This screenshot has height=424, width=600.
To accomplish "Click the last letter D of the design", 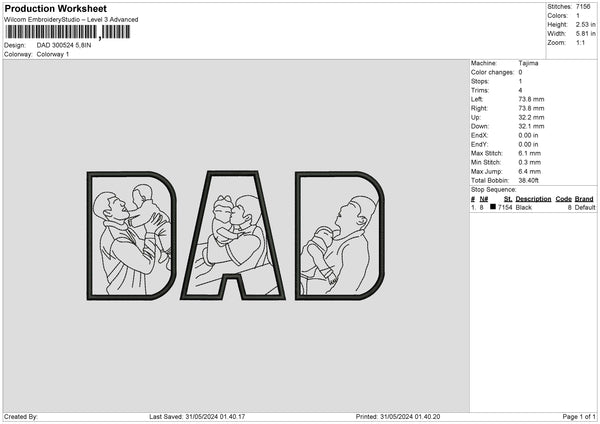I will [x=340, y=235].
